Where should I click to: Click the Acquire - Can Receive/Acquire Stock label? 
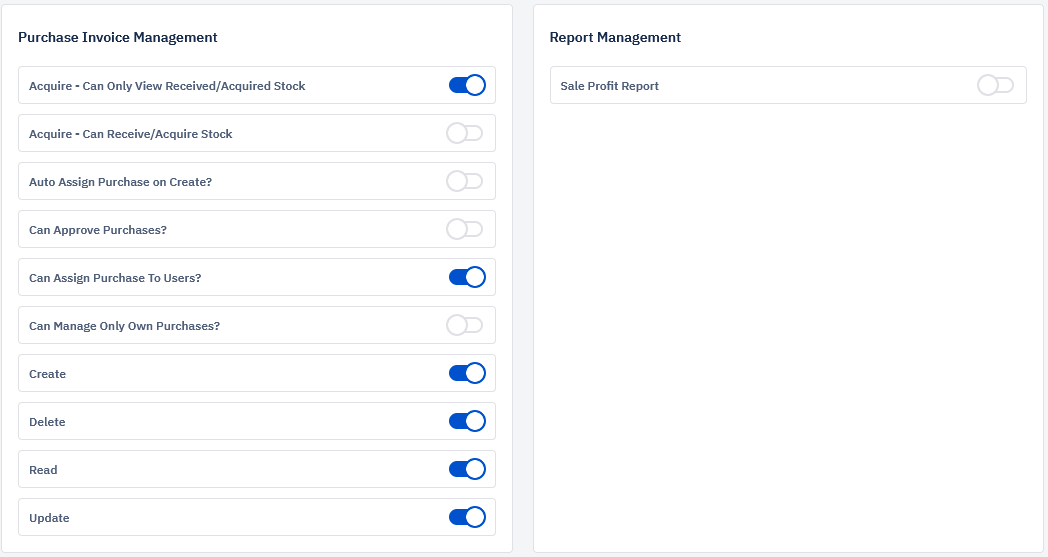coord(130,134)
